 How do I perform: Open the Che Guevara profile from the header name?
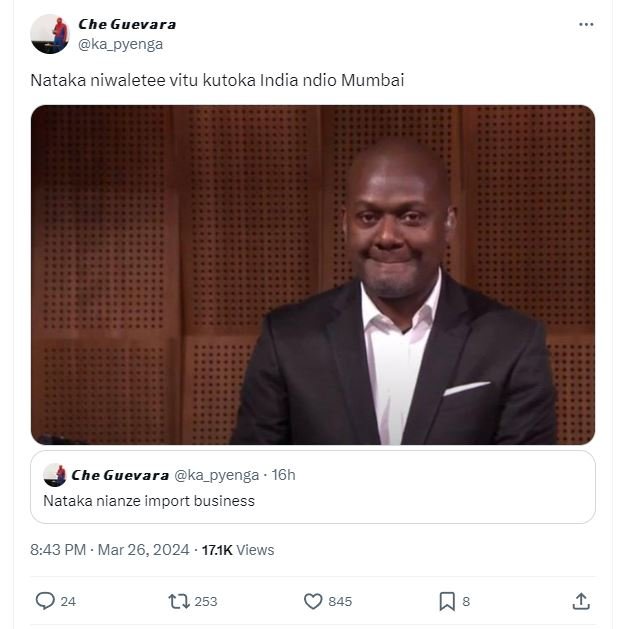tap(127, 24)
